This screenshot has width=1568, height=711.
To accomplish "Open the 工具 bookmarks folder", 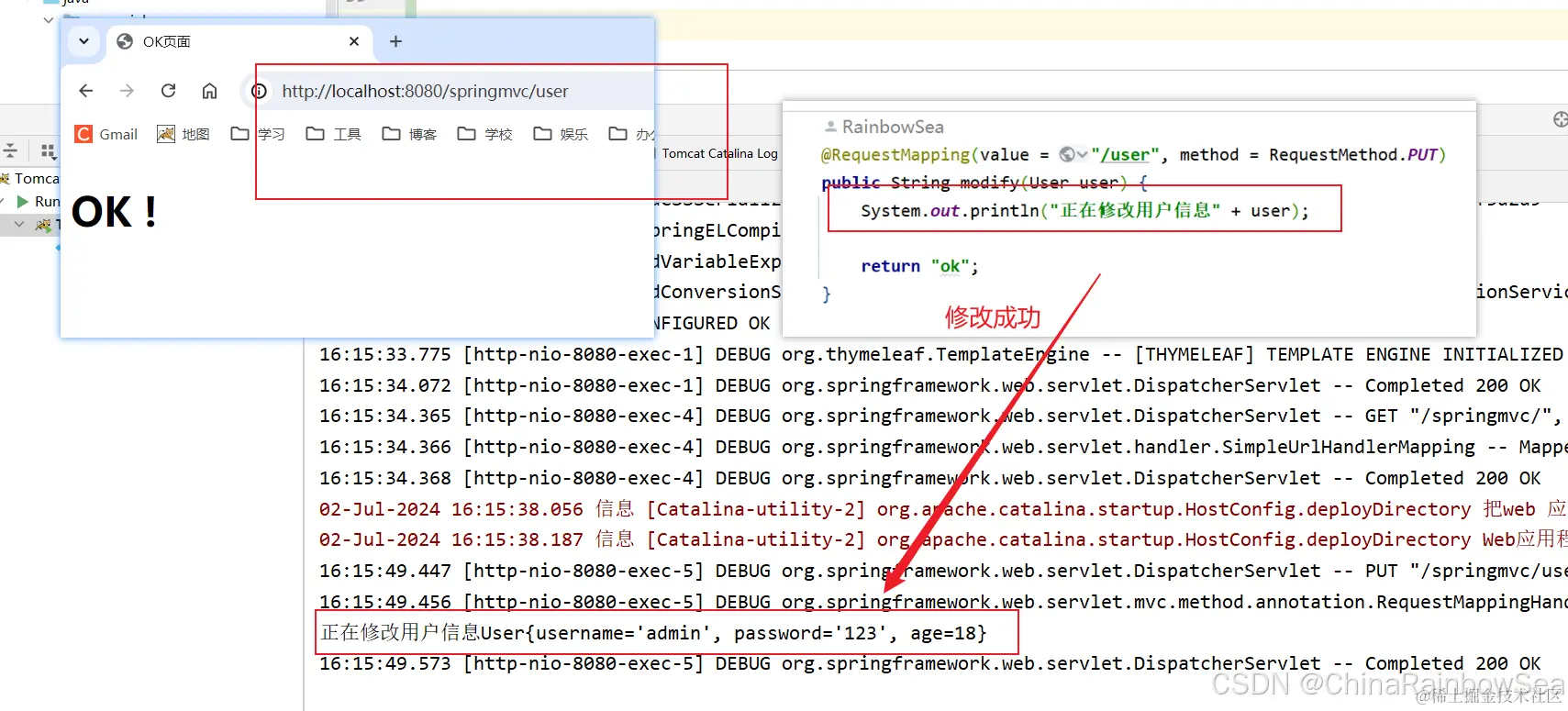I will click(x=334, y=134).
